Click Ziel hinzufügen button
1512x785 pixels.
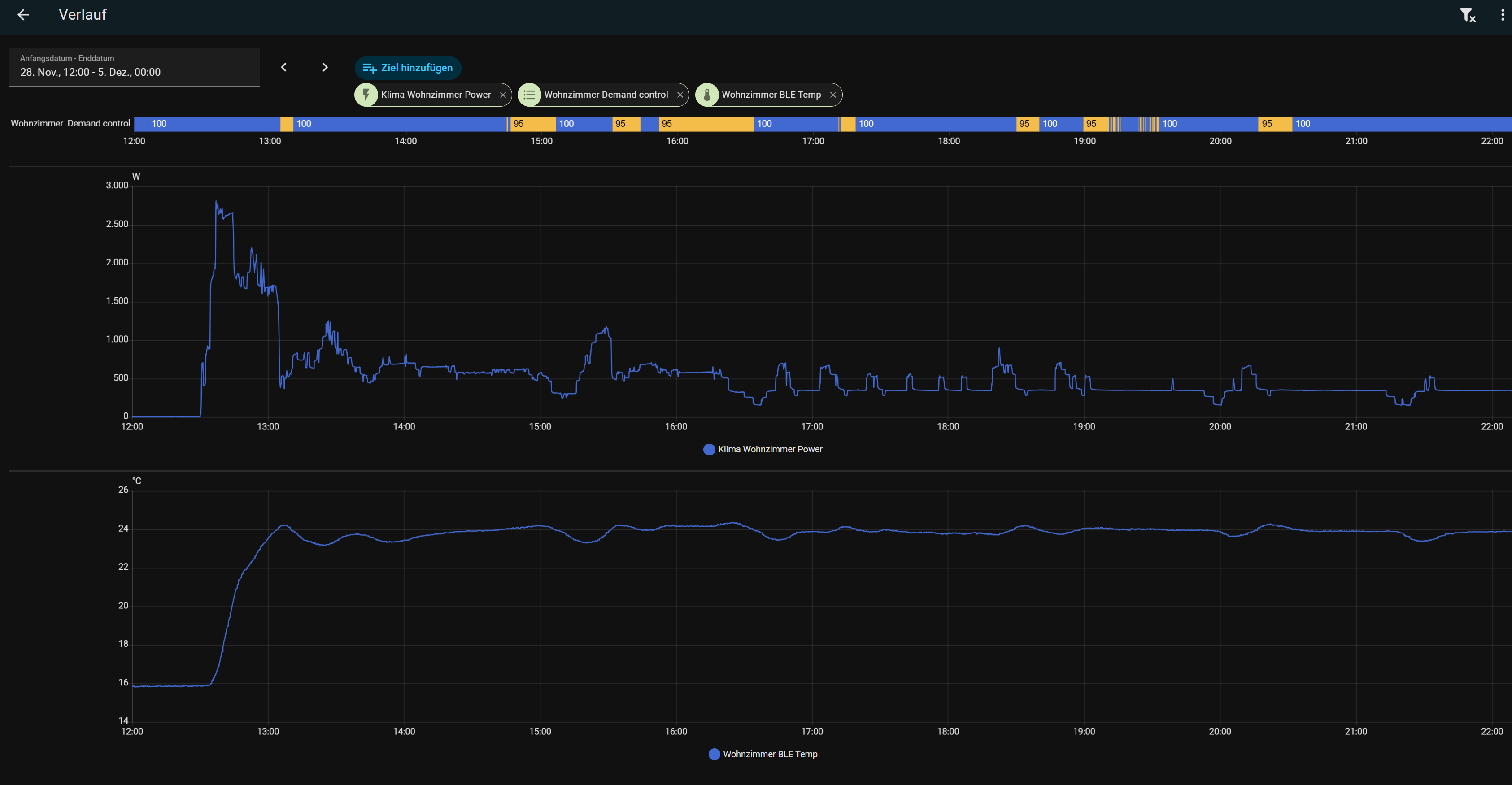[408, 68]
